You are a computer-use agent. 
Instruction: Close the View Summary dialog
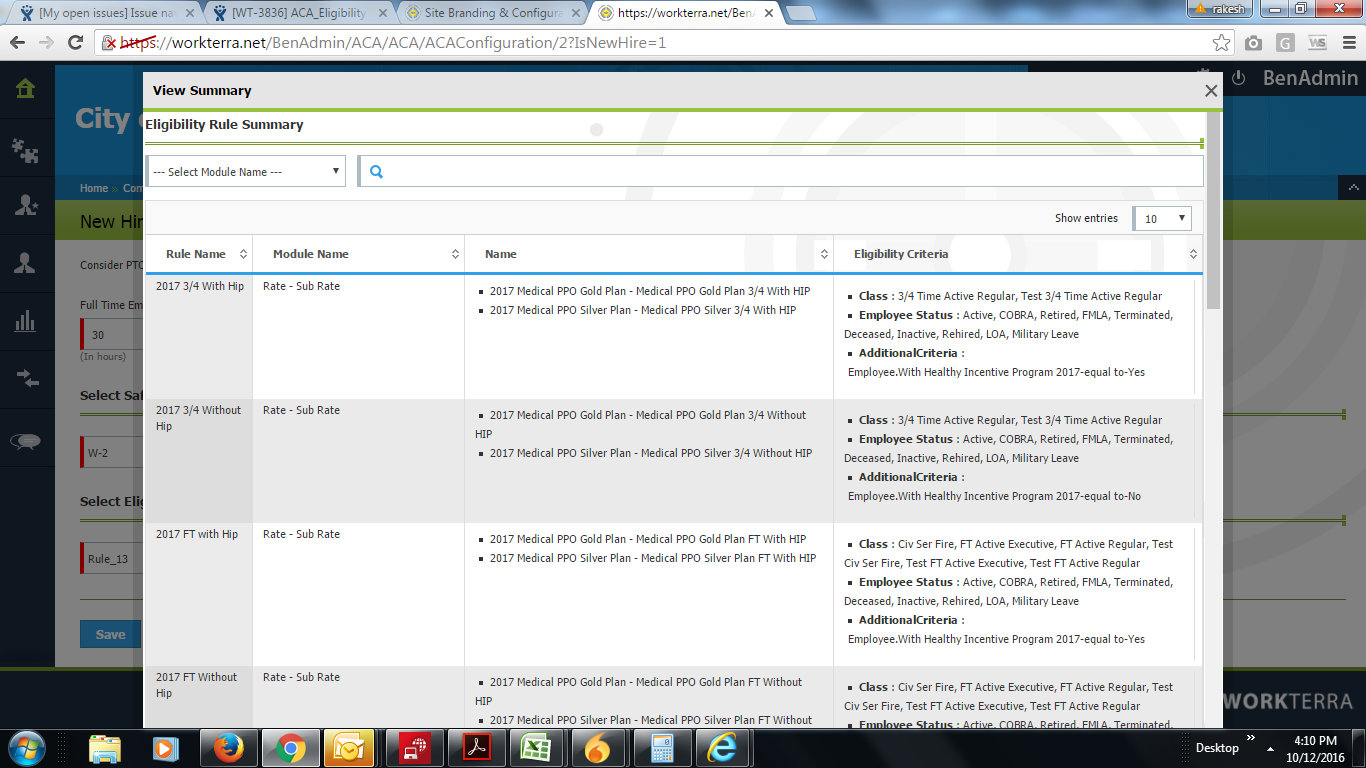point(1211,91)
